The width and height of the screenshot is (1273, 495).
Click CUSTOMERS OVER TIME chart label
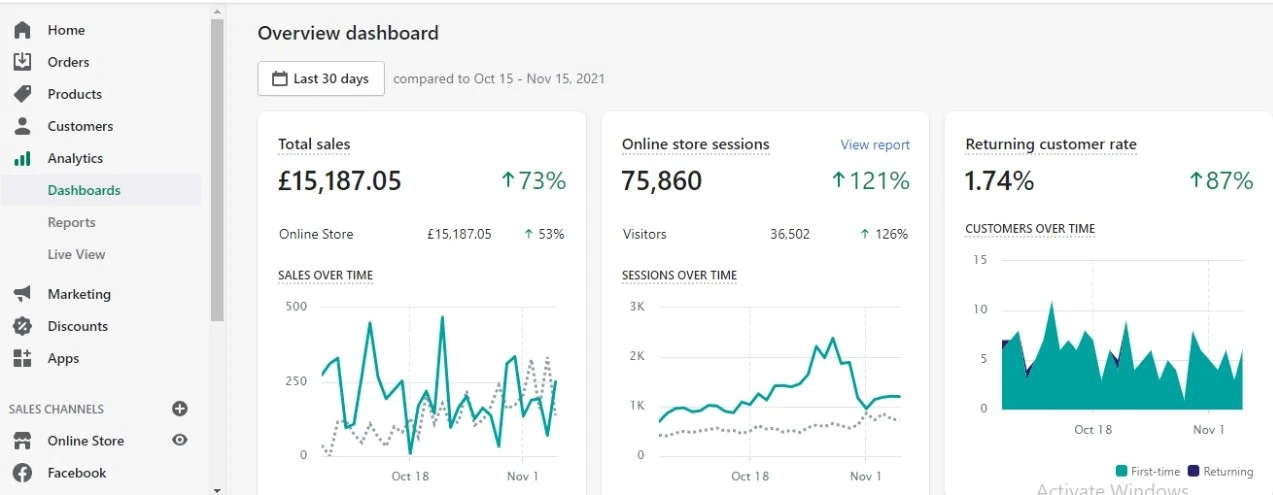pos(1030,229)
